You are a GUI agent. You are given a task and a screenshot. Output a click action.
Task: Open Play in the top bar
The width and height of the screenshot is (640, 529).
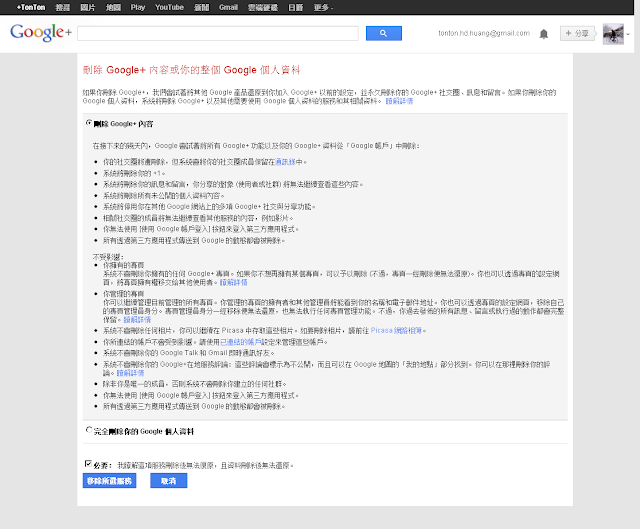point(138,7)
